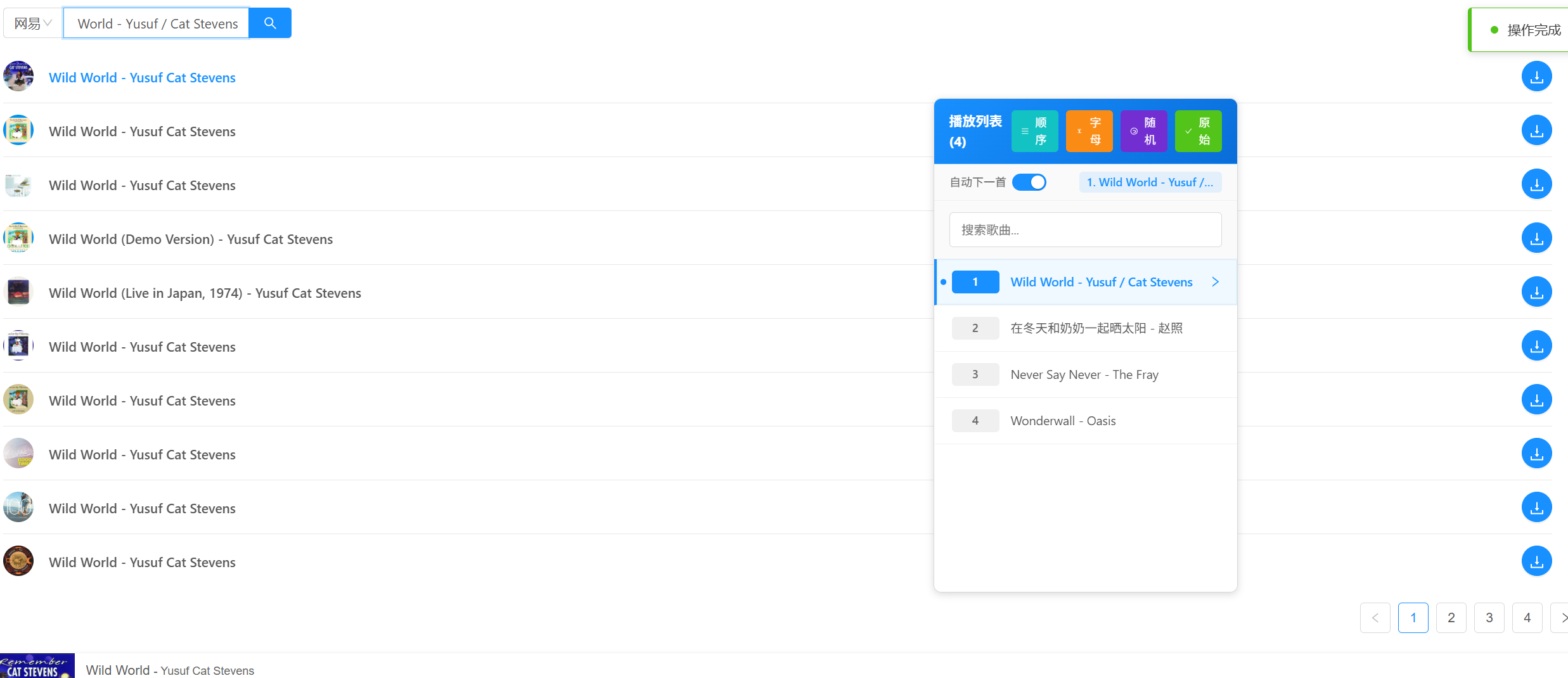Click the now-playing title in bottom player bar
1568x678 pixels.
(x=170, y=670)
